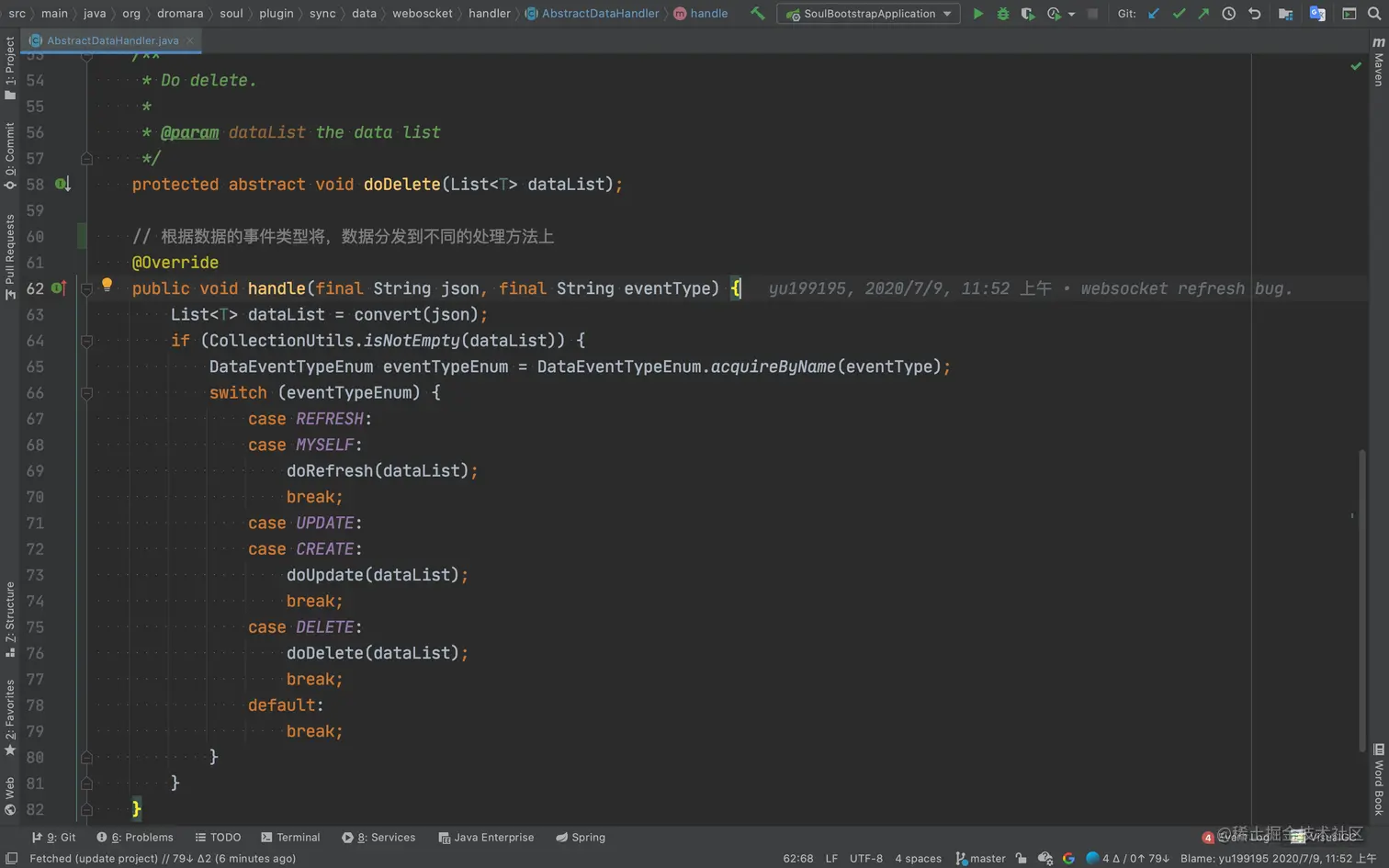Collapse the if block fold at line 64
1389x868 pixels.
(x=86, y=341)
